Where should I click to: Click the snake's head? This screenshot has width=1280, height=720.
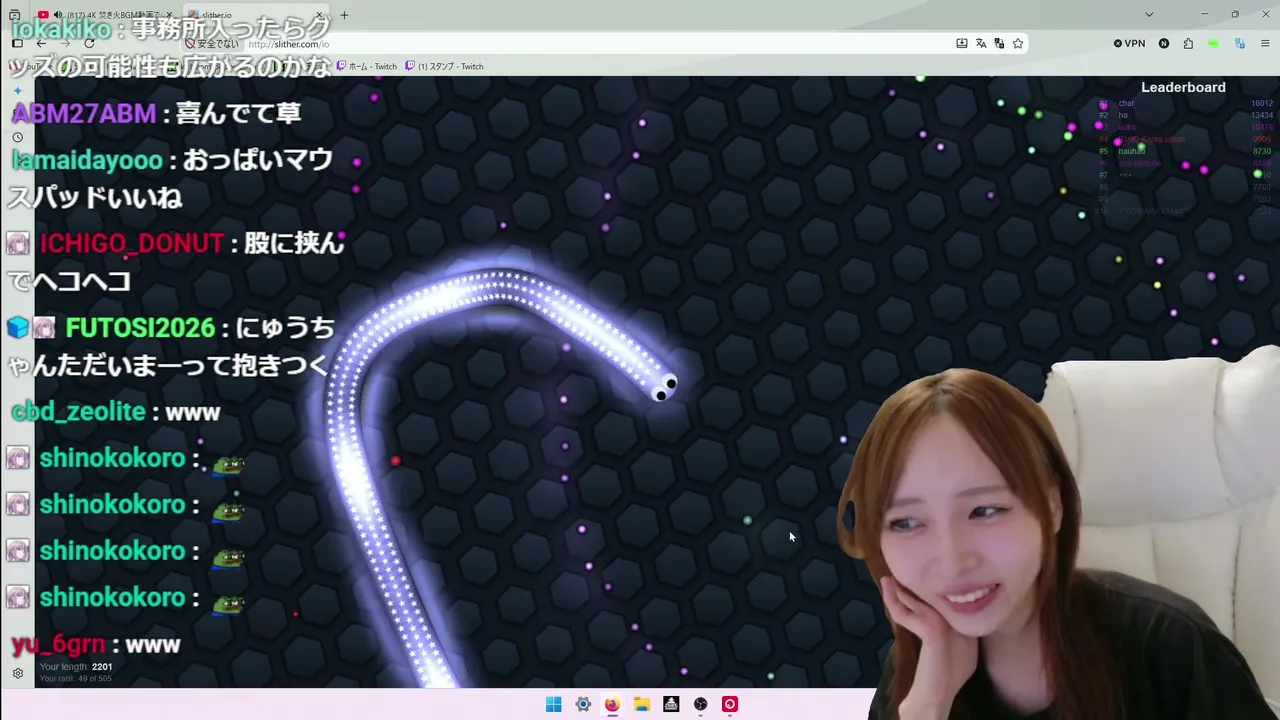pos(663,387)
